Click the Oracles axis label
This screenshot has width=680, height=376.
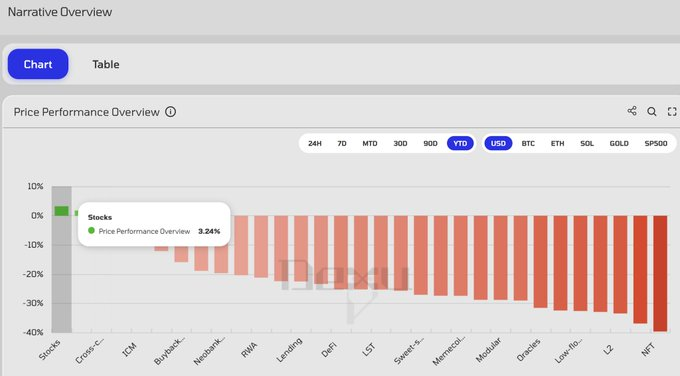pos(528,350)
